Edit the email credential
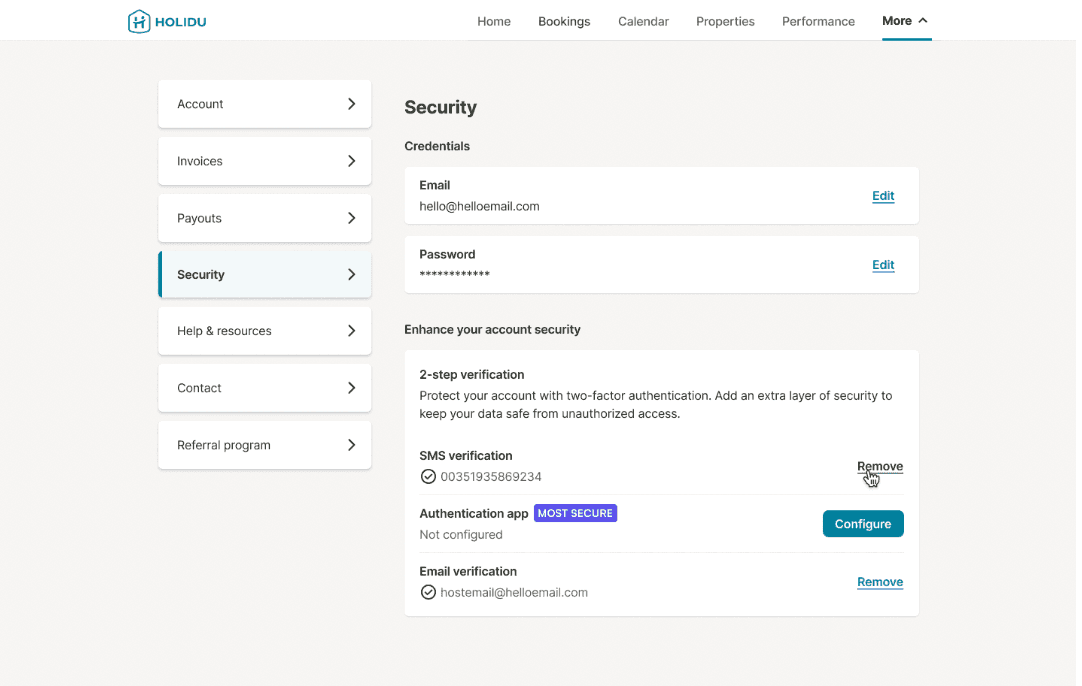The width and height of the screenshot is (1082, 686). (883, 196)
